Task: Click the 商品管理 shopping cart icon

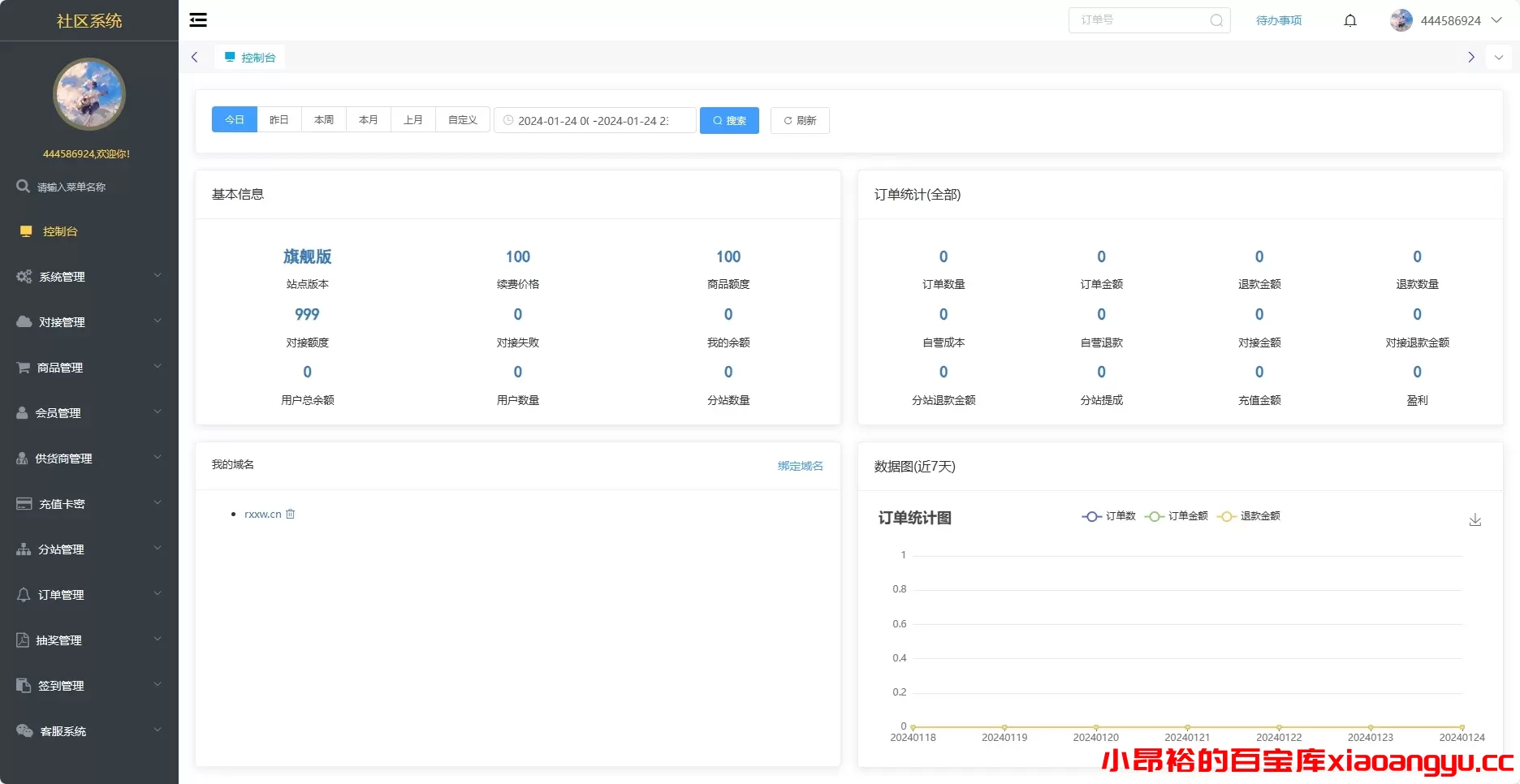Action: [x=23, y=367]
